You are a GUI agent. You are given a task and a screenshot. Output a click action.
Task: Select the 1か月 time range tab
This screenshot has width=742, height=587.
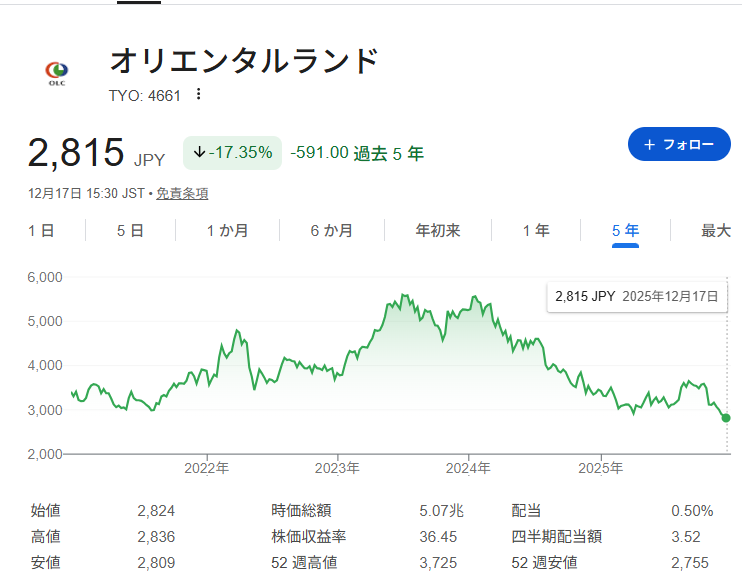tap(227, 231)
